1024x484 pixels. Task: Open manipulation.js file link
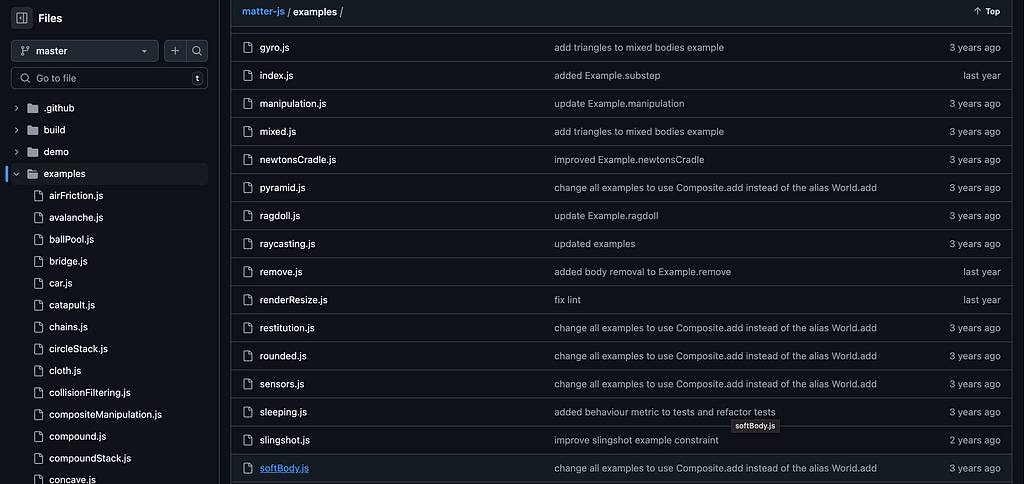pyautogui.click(x=293, y=104)
